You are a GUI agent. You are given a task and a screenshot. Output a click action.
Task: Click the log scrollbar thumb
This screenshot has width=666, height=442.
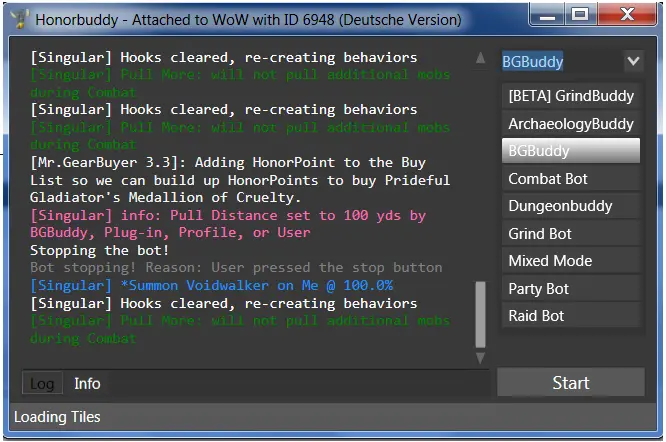tap(480, 314)
